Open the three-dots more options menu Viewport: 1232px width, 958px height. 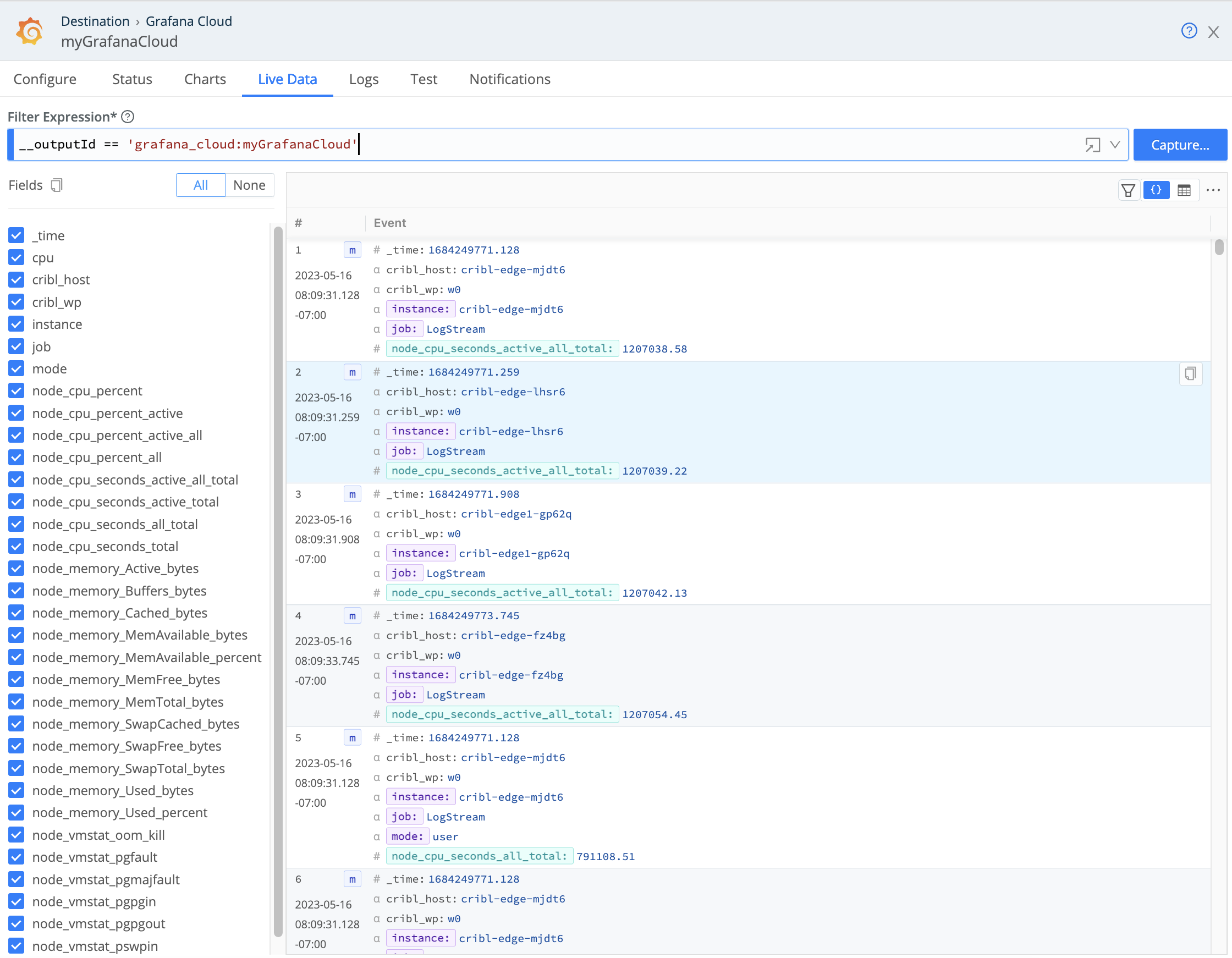1213,190
